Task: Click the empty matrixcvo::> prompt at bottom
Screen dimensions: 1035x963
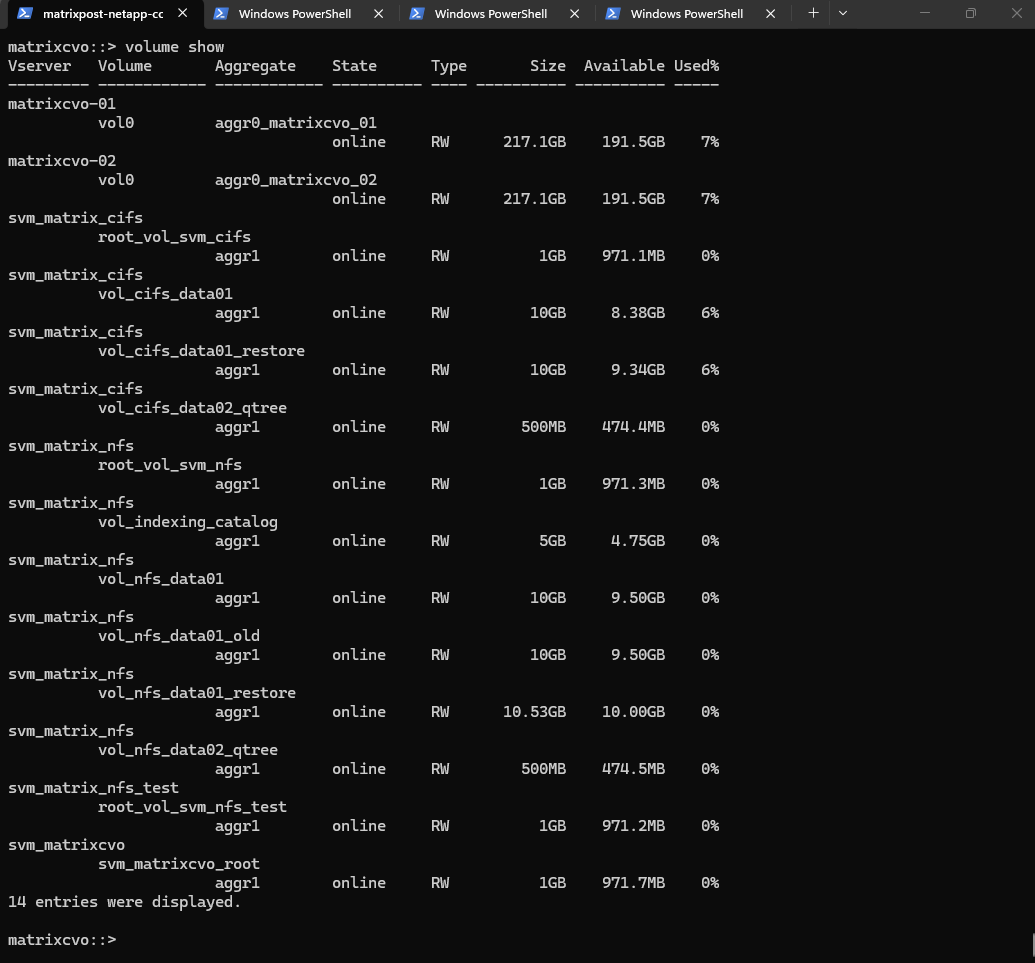Action: pyautogui.click(x=62, y=940)
